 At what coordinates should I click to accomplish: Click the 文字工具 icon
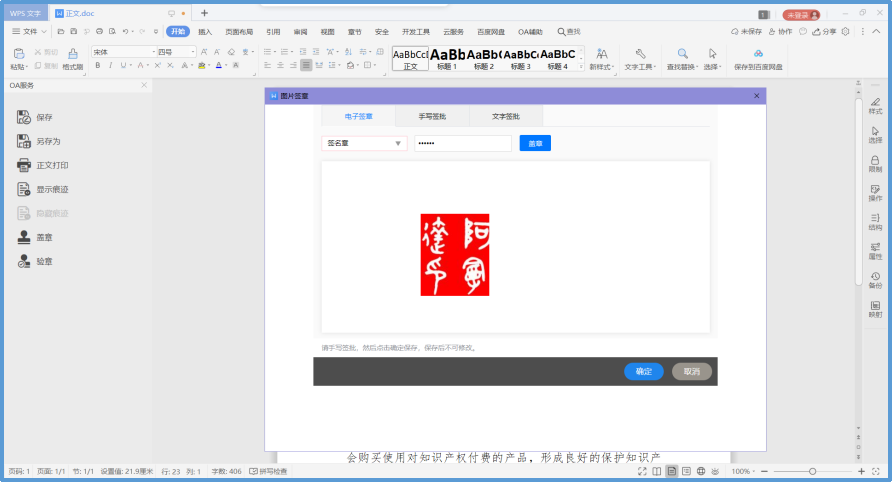pyautogui.click(x=640, y=54)
